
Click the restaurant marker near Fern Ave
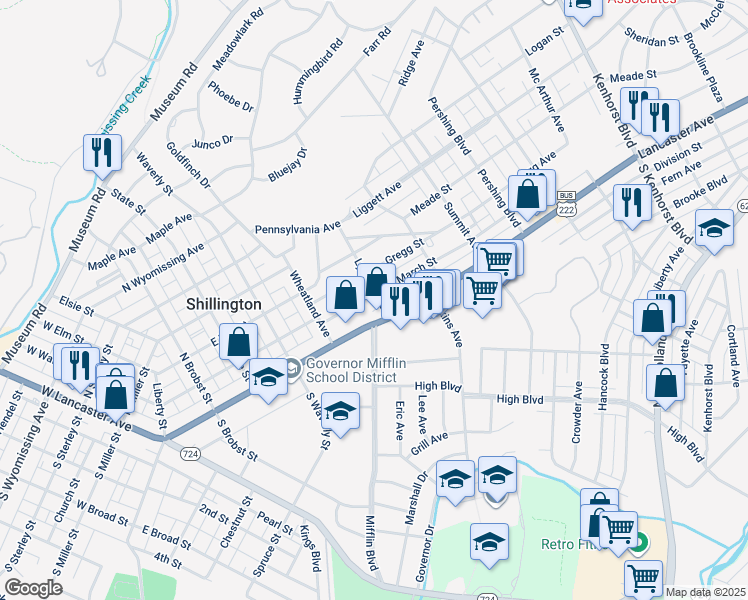[x=632, y=203]
